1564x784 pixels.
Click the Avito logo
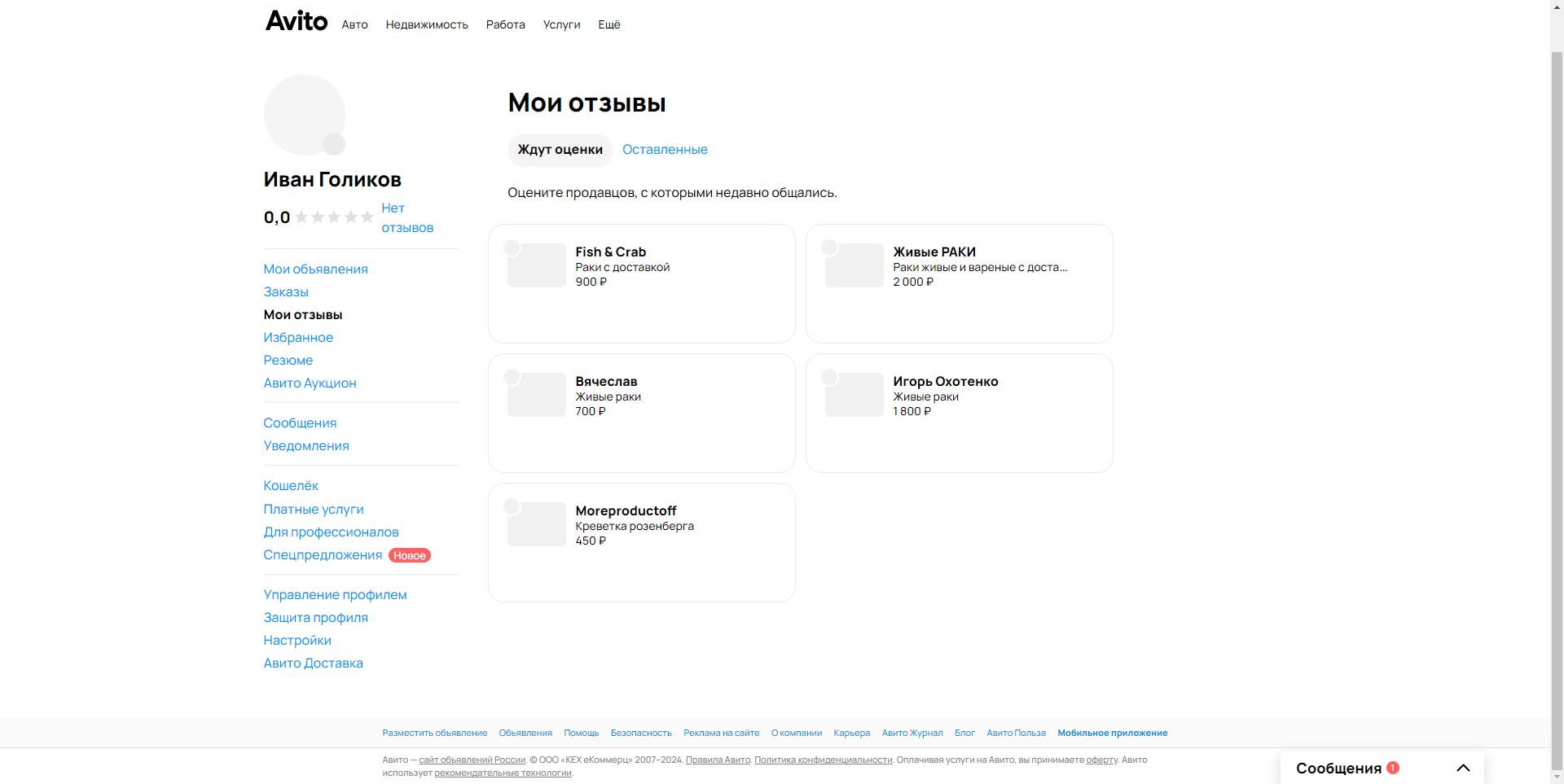click(297, 21)
